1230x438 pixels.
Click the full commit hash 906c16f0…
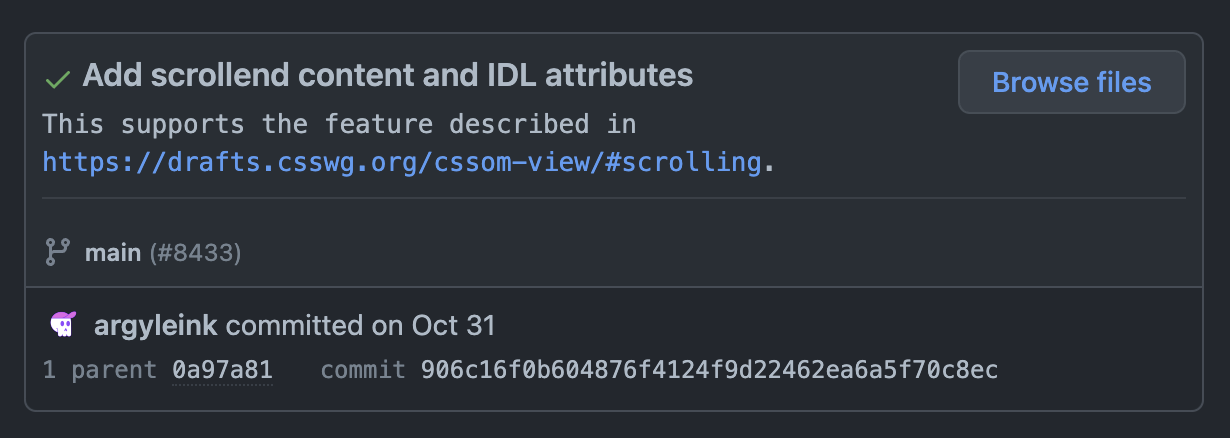coord(709,370)
